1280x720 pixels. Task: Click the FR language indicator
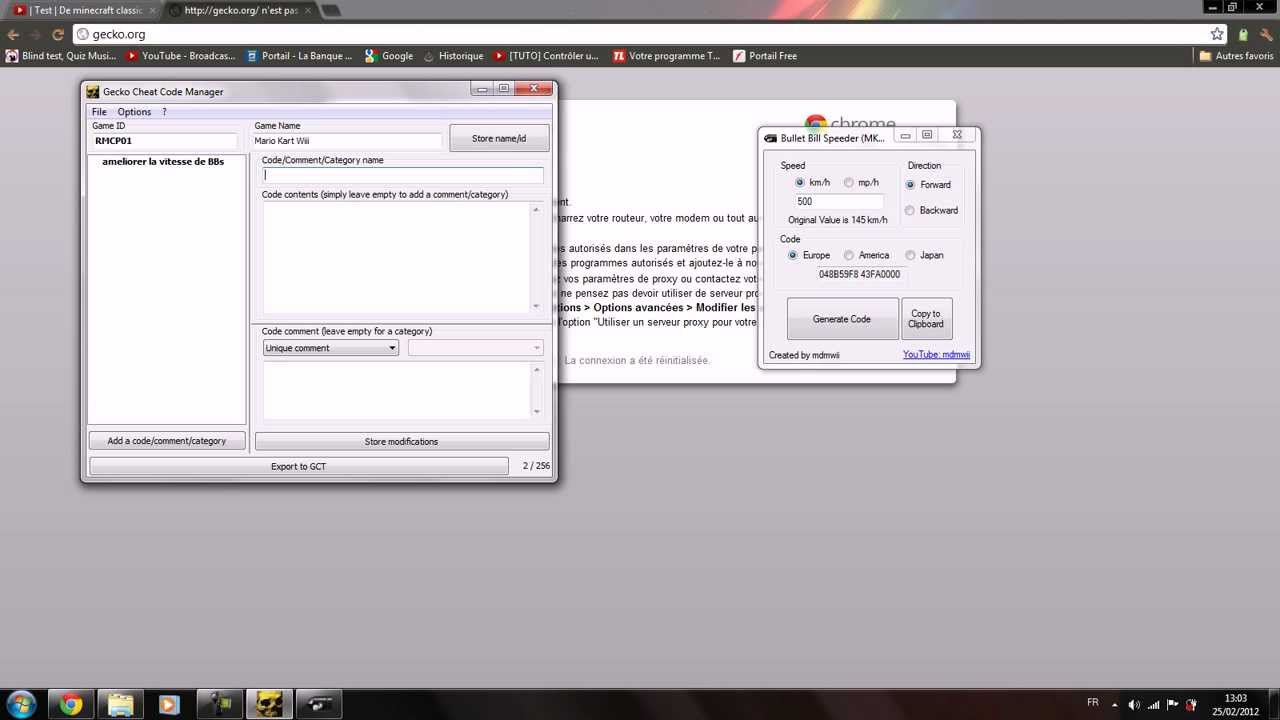[x=1093, y=703]
